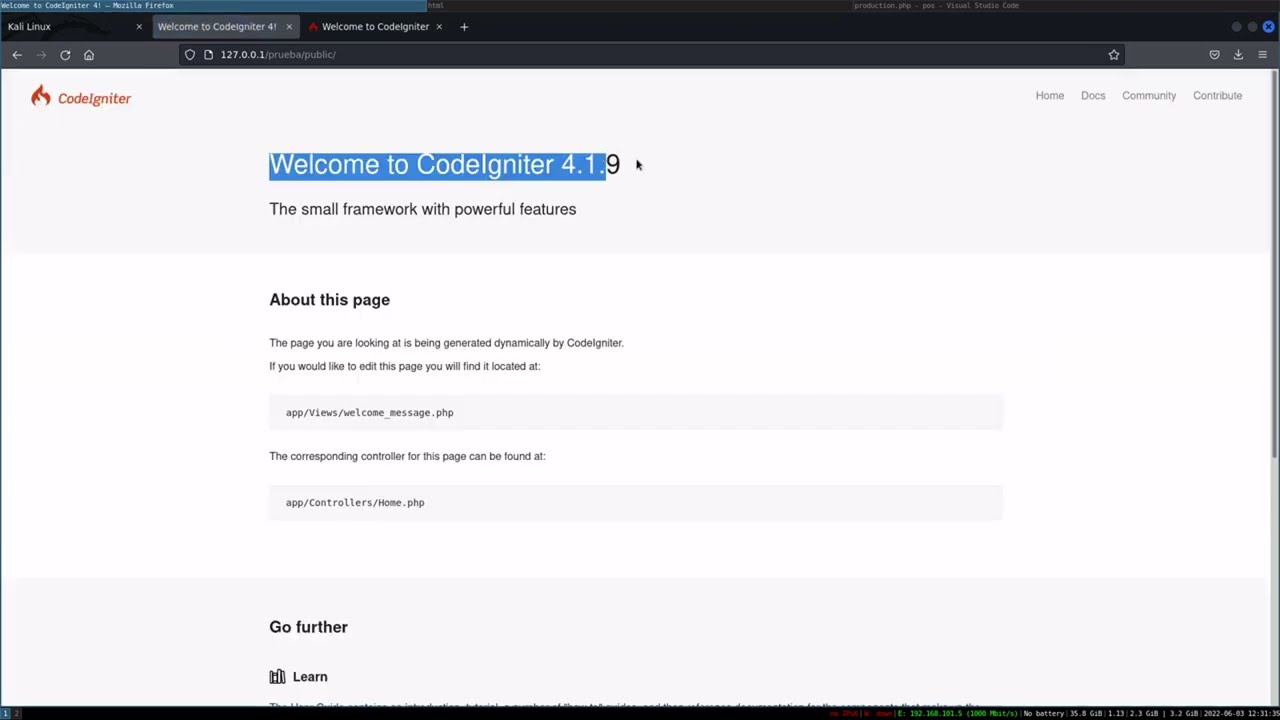Click the Learn books icon

coord(277,677)
